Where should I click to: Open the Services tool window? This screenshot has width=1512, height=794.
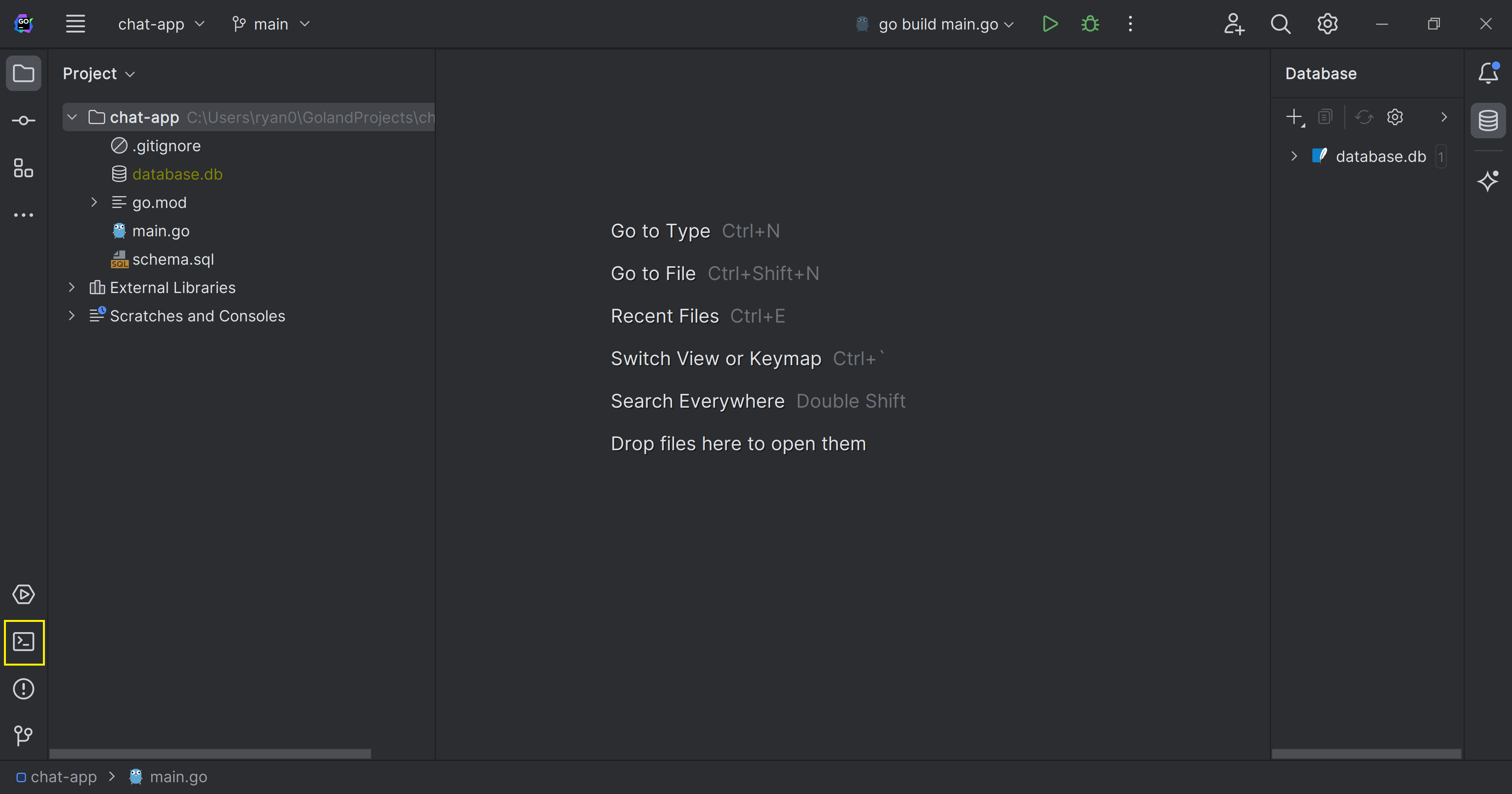(x=24, y=594)
